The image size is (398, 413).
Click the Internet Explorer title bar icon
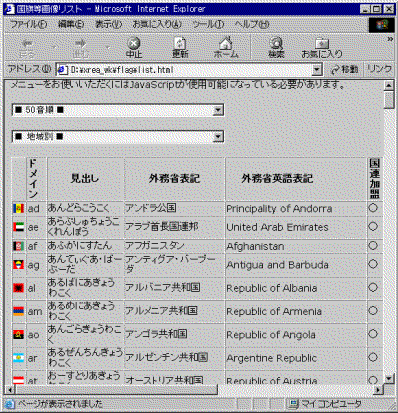(10, 9)
